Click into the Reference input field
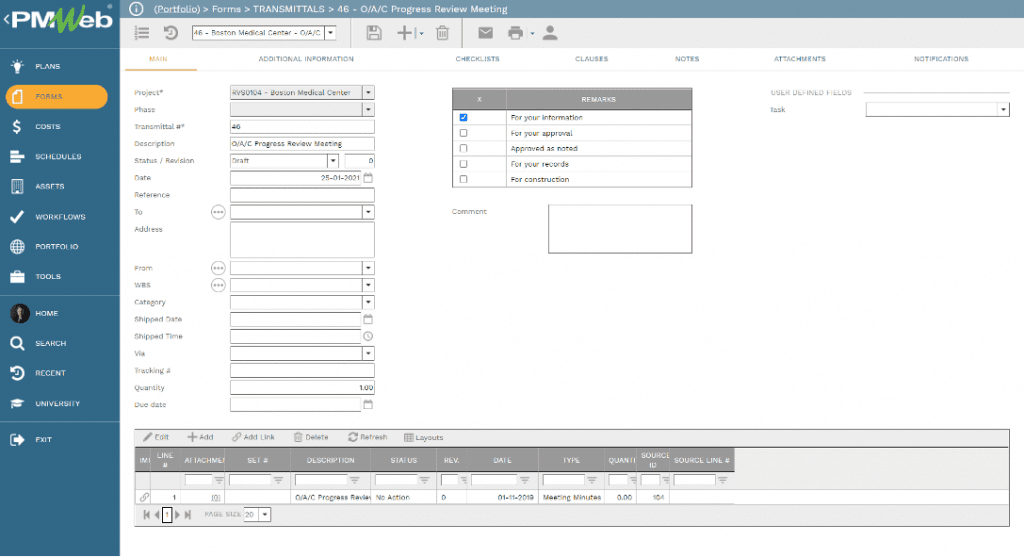Viewport: 1024px width, 557px height. pos(302,195)
